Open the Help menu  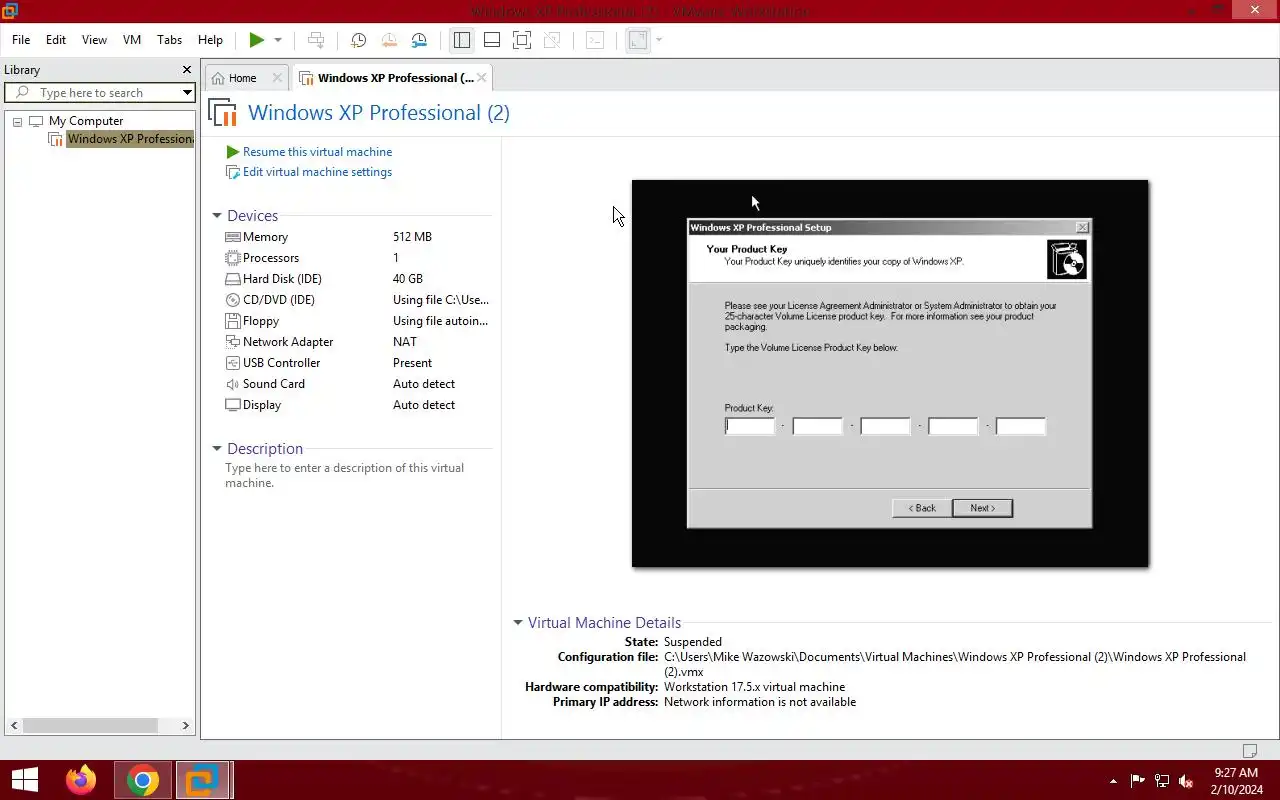210,40
